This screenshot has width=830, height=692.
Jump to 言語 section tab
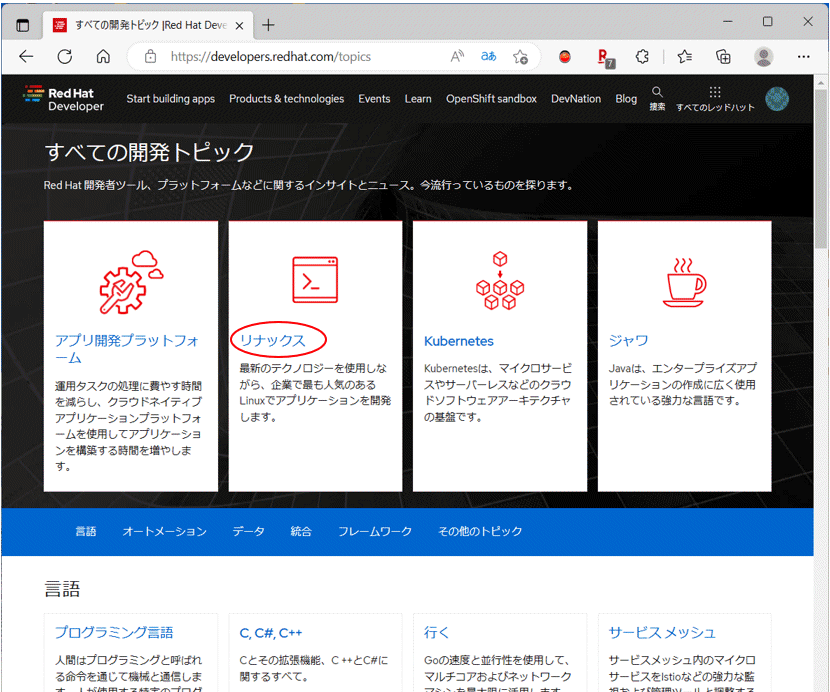coord(86,531)
